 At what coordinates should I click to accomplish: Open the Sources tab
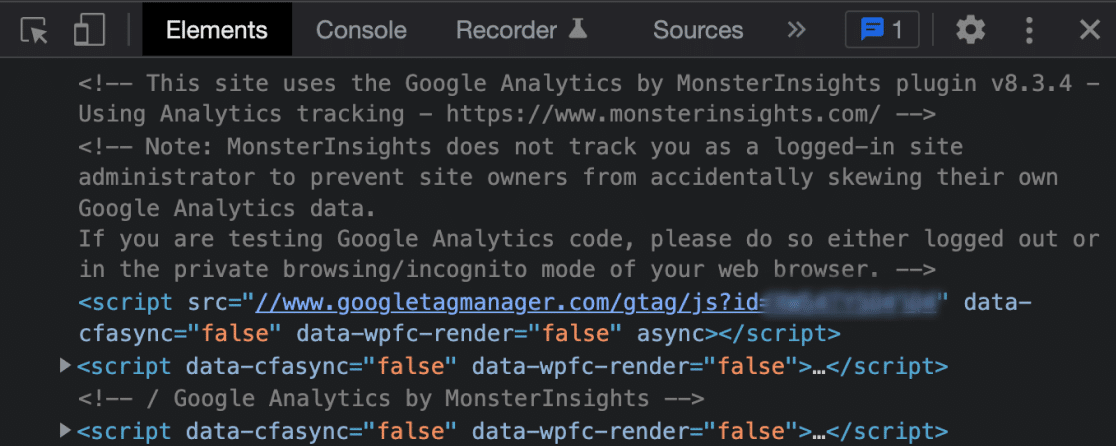698,30
